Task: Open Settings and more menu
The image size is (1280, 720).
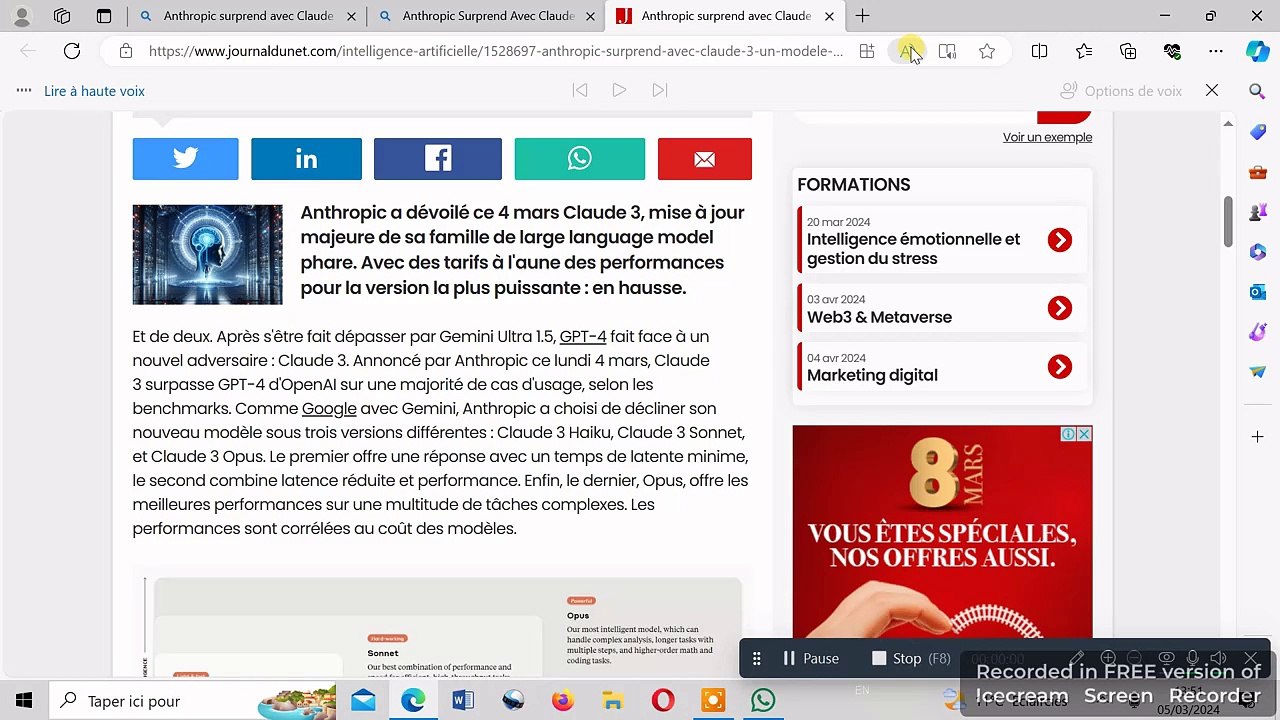Action: pyautogui.click(x=1216, y=51)
